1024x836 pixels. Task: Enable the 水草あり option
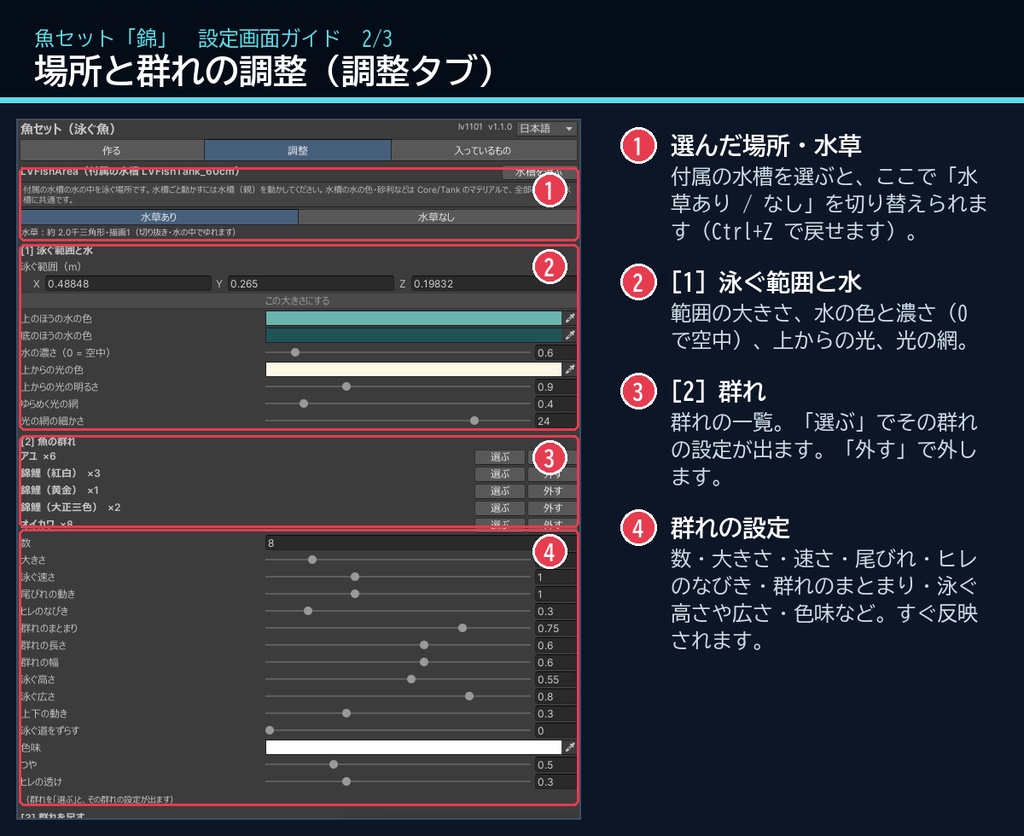[x=159, y=217]
